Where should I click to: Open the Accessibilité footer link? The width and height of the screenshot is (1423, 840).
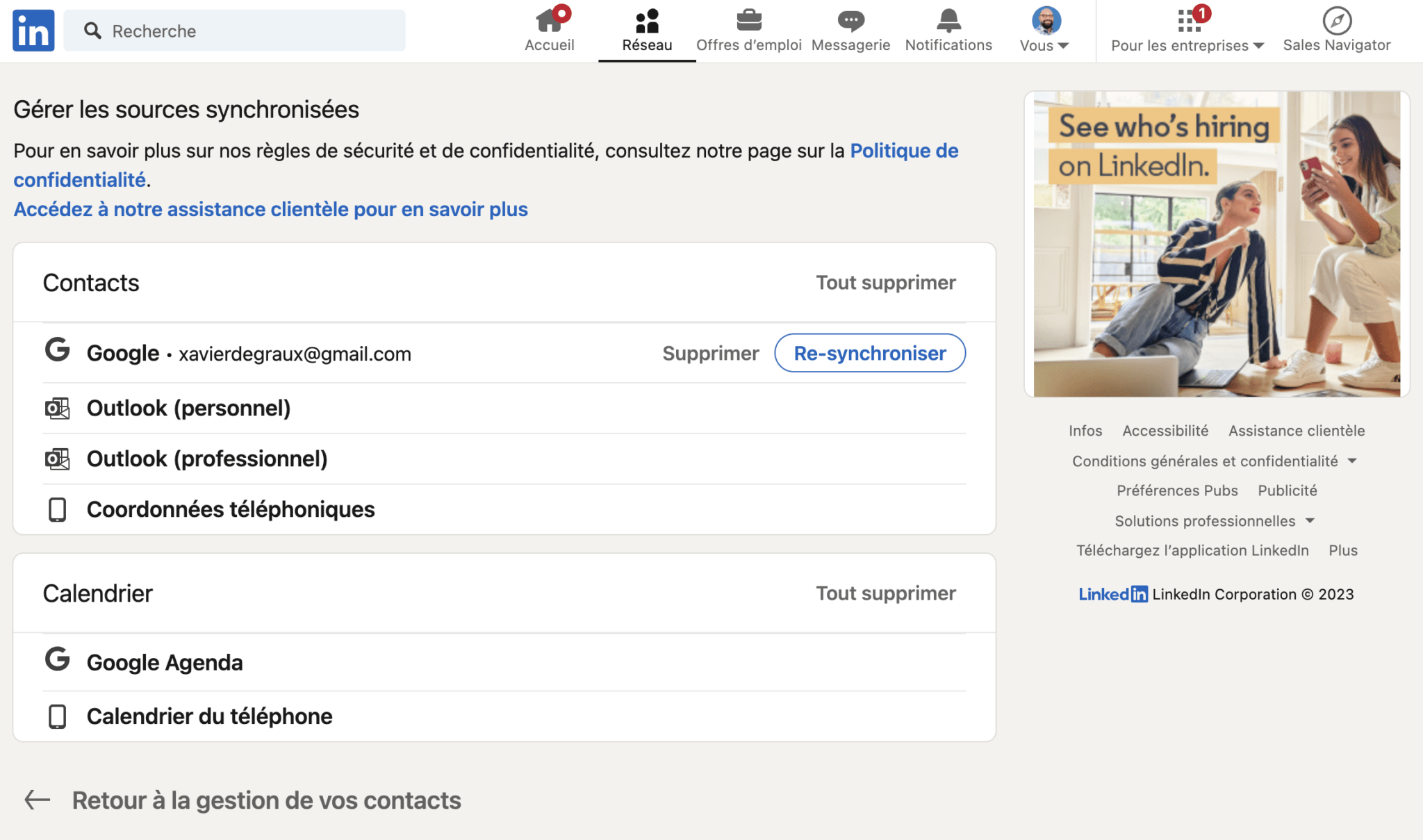pos(1165,431)
